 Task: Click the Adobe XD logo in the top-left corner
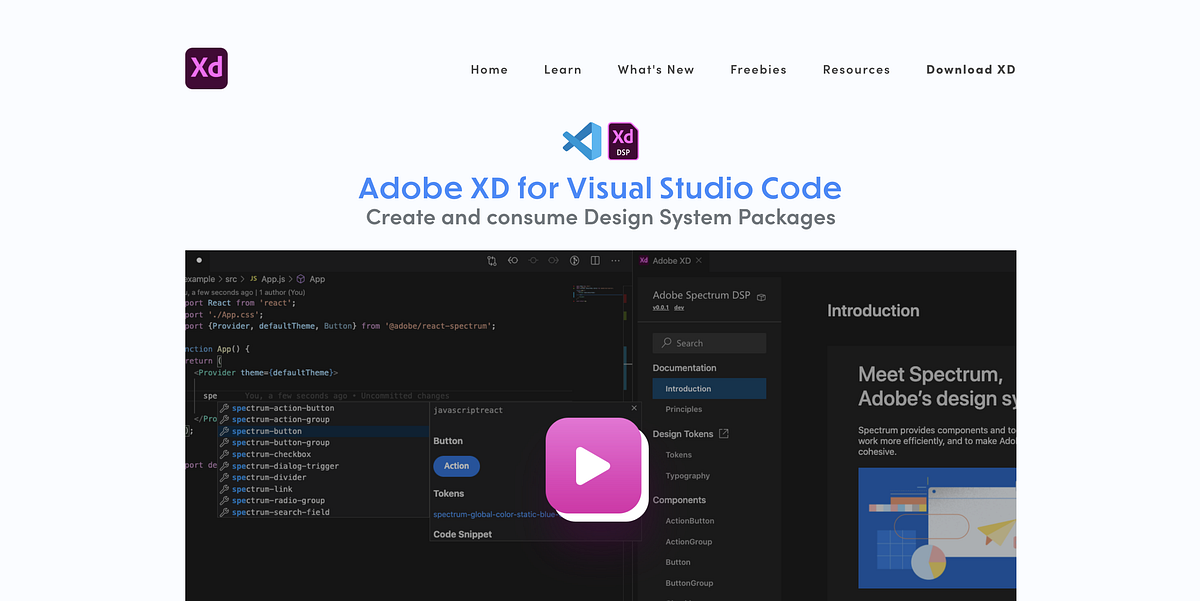pyautogui.click(x=205, y=68)
